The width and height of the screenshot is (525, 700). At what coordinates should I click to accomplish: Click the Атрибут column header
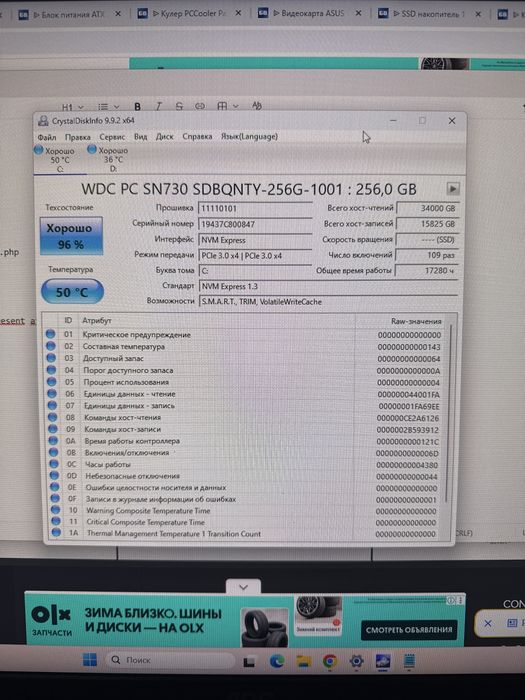point(97,321)
